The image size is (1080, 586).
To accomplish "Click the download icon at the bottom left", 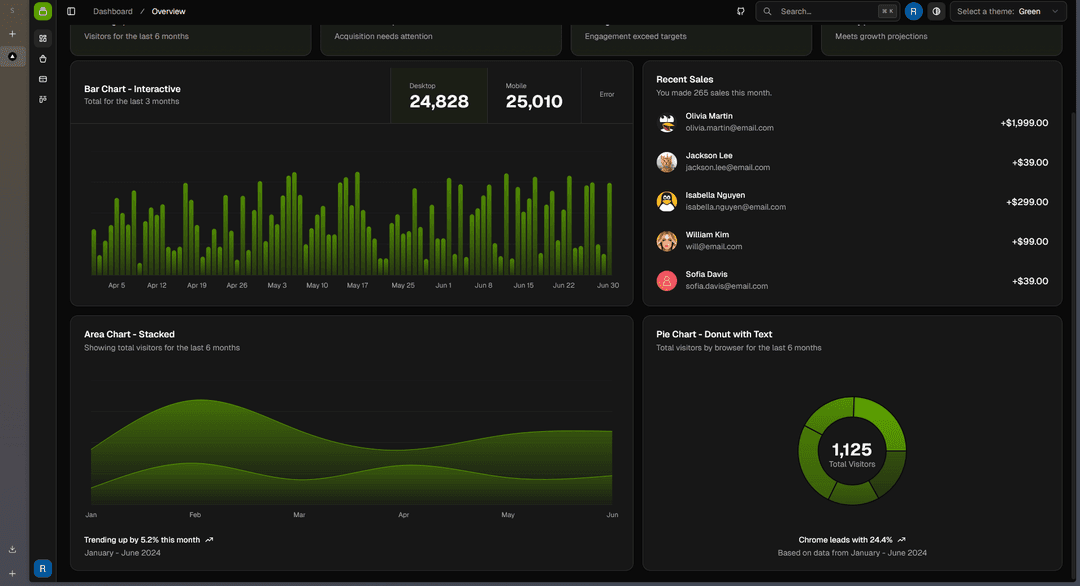I will click(12, 549).
